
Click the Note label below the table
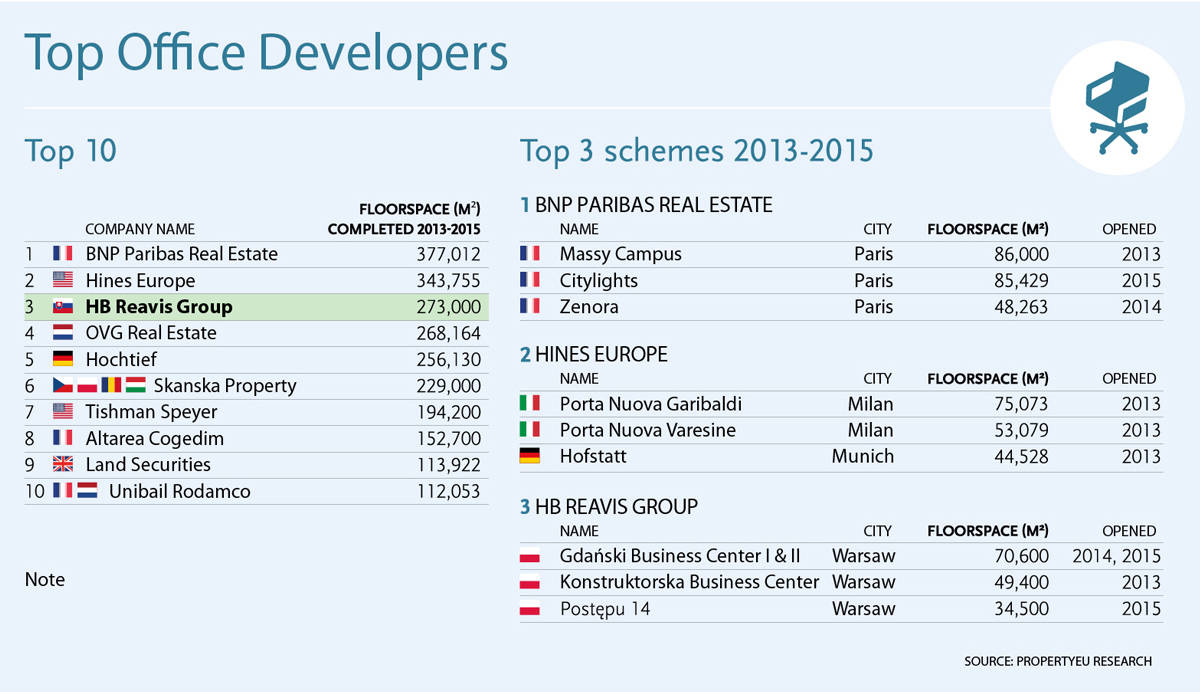[x=45, y=580]
